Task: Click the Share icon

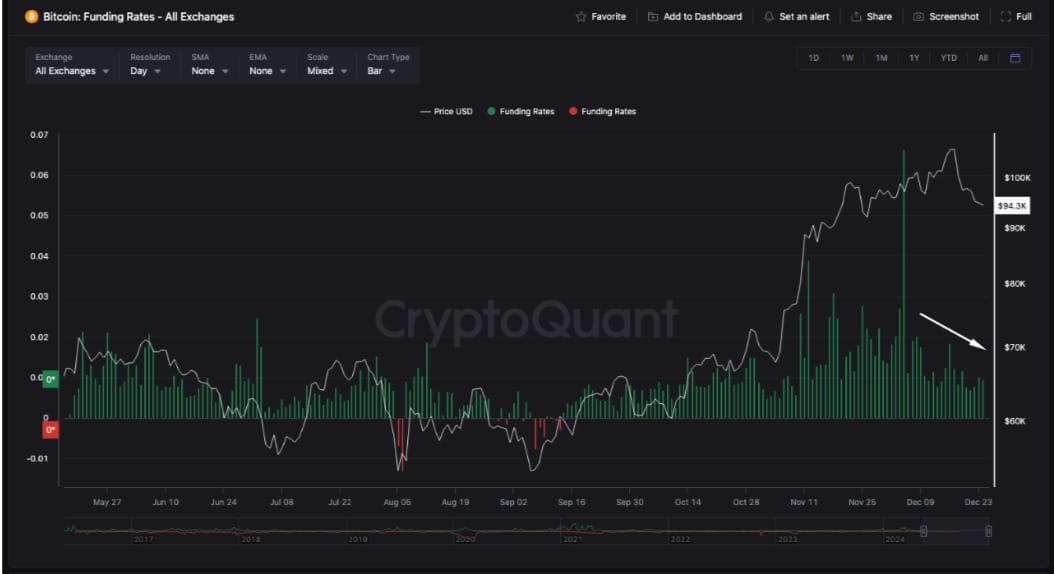Action: pyautogui.click(x=856, y=17)
